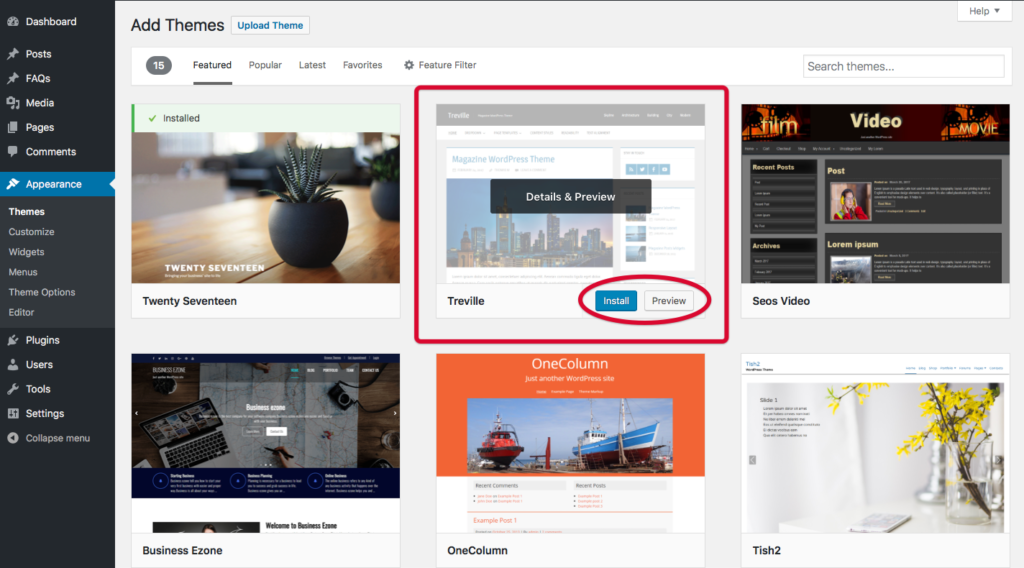Click the Comments bubble icon

[13, 151]
